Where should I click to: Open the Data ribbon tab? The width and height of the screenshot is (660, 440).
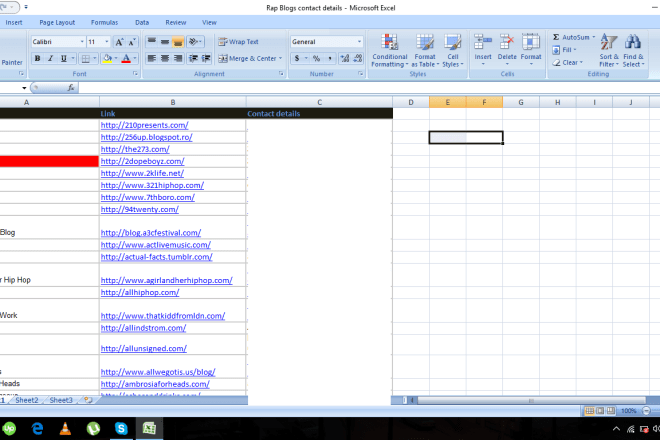142,23
